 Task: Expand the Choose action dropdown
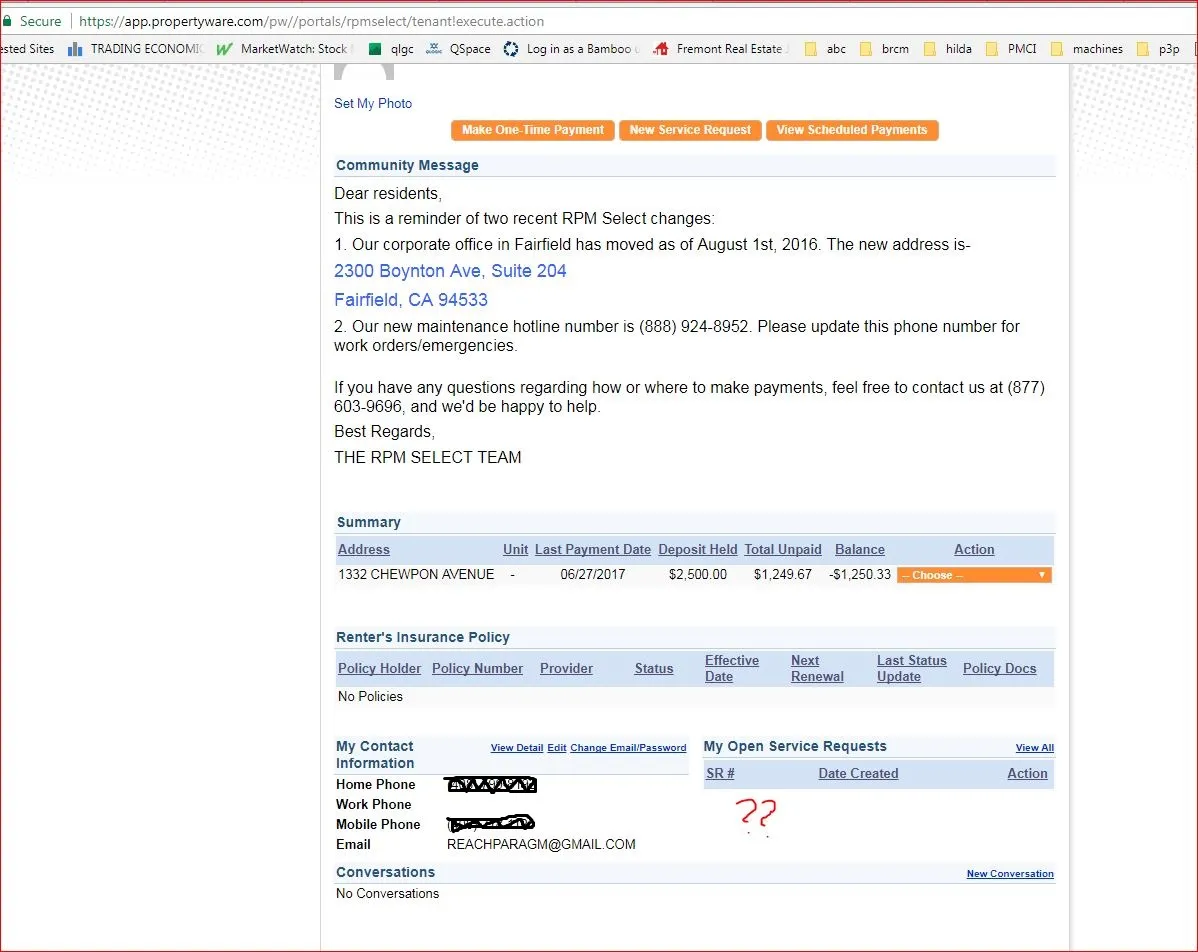pos(974,575)
